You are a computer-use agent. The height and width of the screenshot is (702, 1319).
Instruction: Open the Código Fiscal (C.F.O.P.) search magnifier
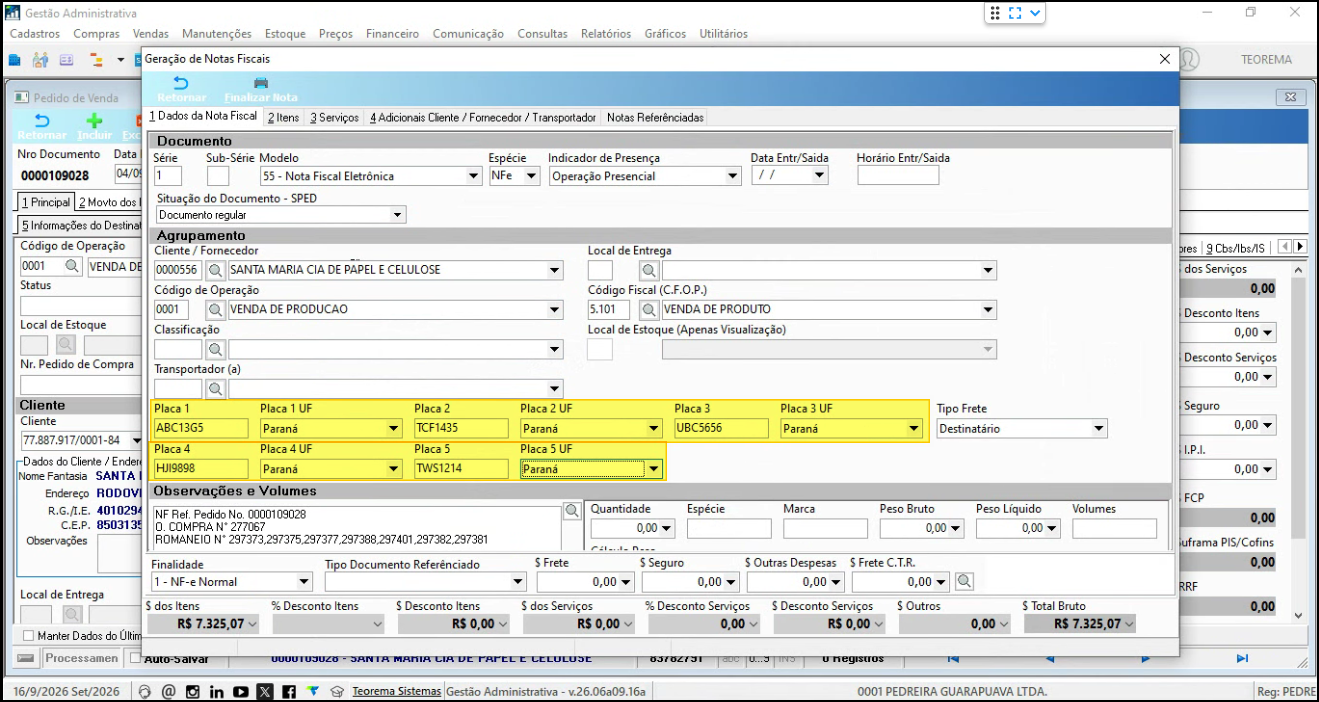pos(649,310)
